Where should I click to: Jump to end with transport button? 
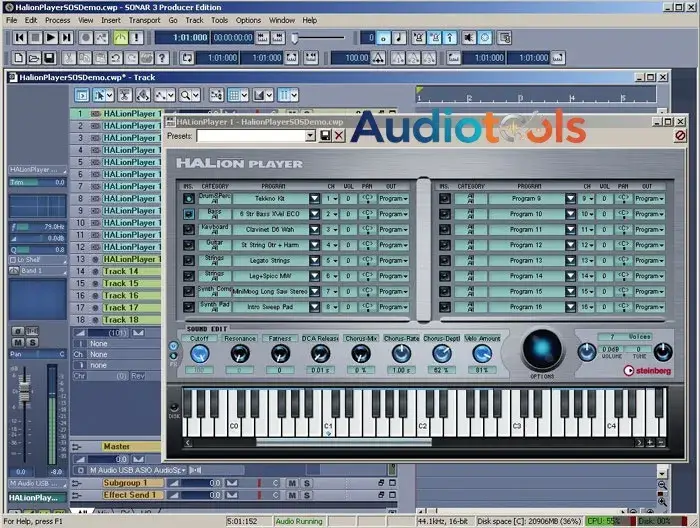click(67, 37)
